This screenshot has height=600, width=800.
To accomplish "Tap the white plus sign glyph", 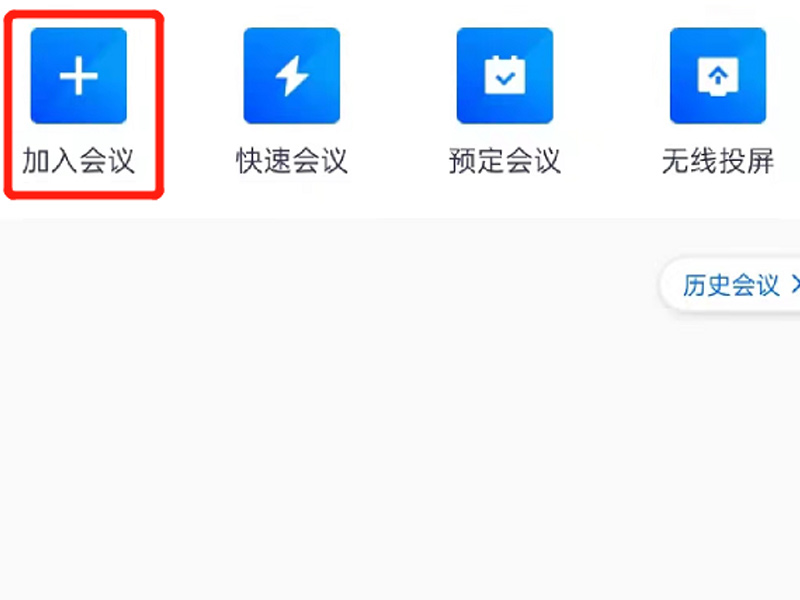I will (79, 76).
